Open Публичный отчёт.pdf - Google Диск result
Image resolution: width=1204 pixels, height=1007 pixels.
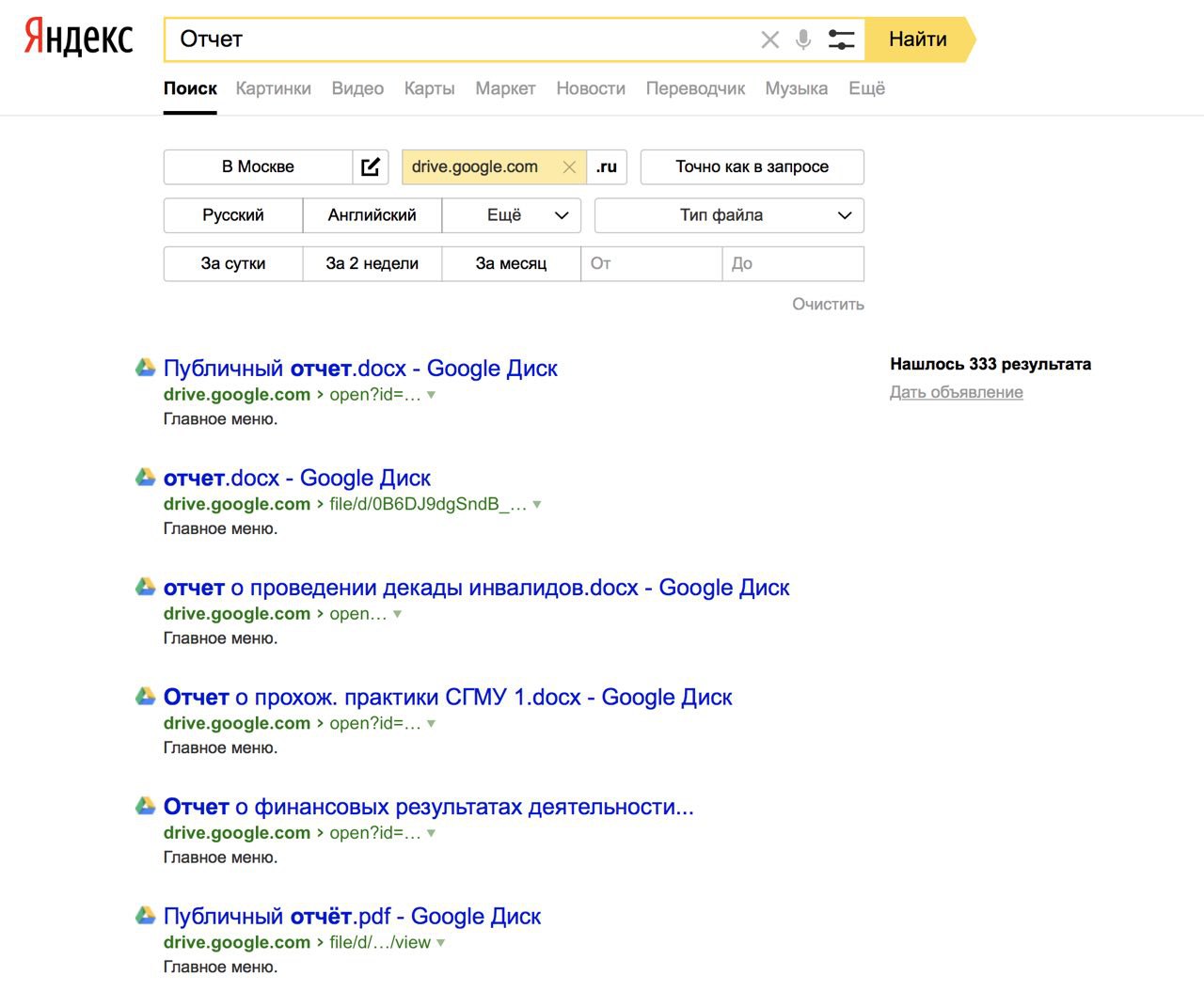pos(352,917)
